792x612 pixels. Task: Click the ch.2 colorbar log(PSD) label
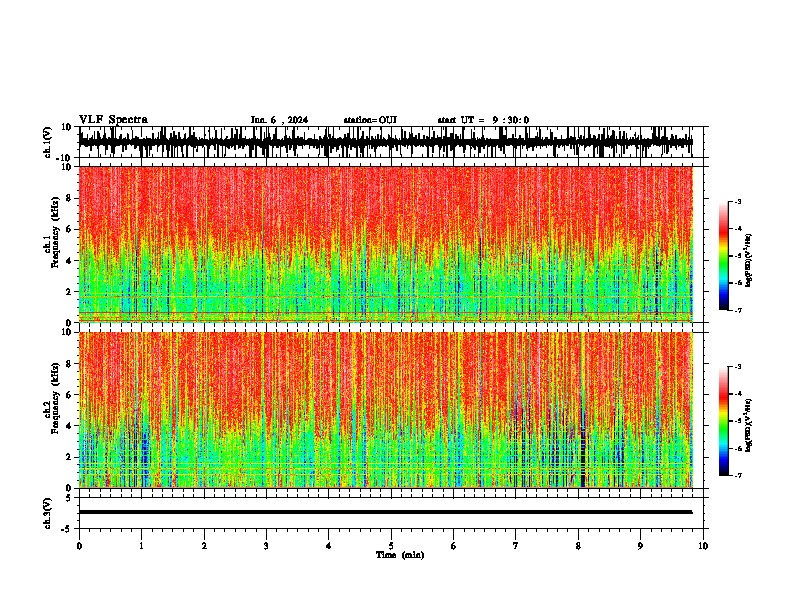748,425
